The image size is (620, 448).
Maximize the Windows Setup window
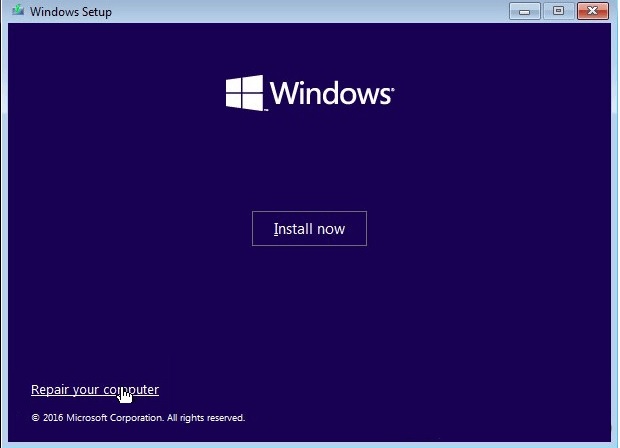point(558,11)
